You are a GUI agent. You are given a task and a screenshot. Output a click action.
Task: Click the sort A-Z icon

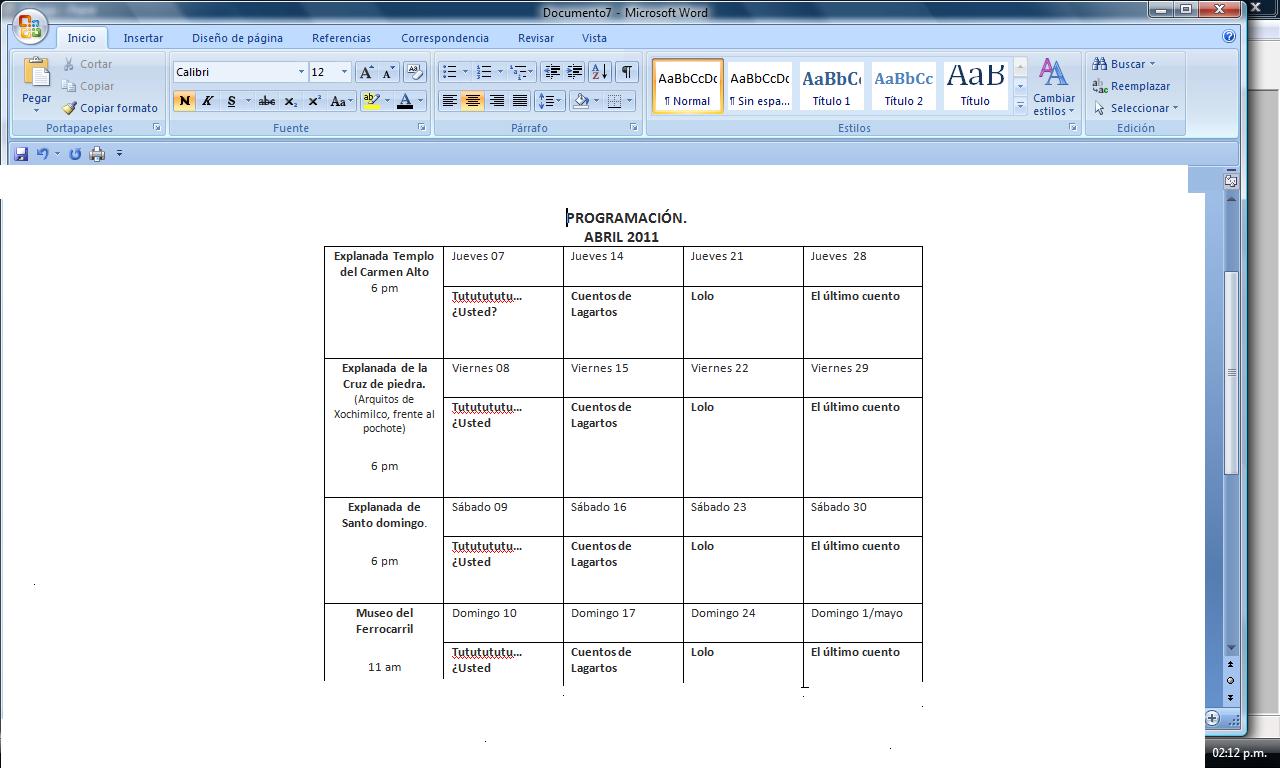(599, 72)
